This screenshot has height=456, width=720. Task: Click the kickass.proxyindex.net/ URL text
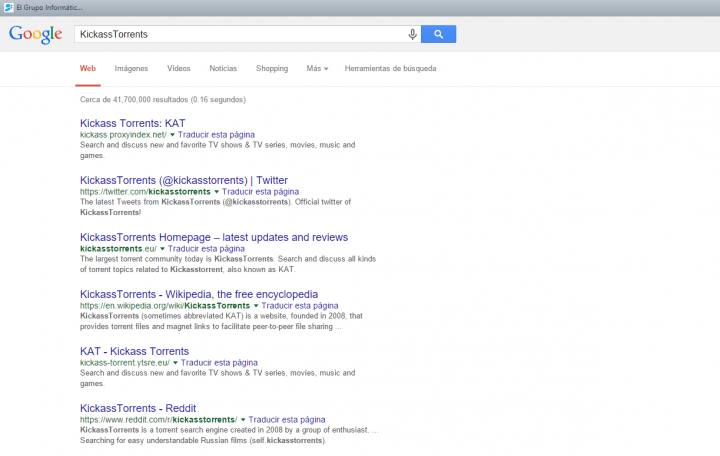pyautogui.click(x=123, y=135)
